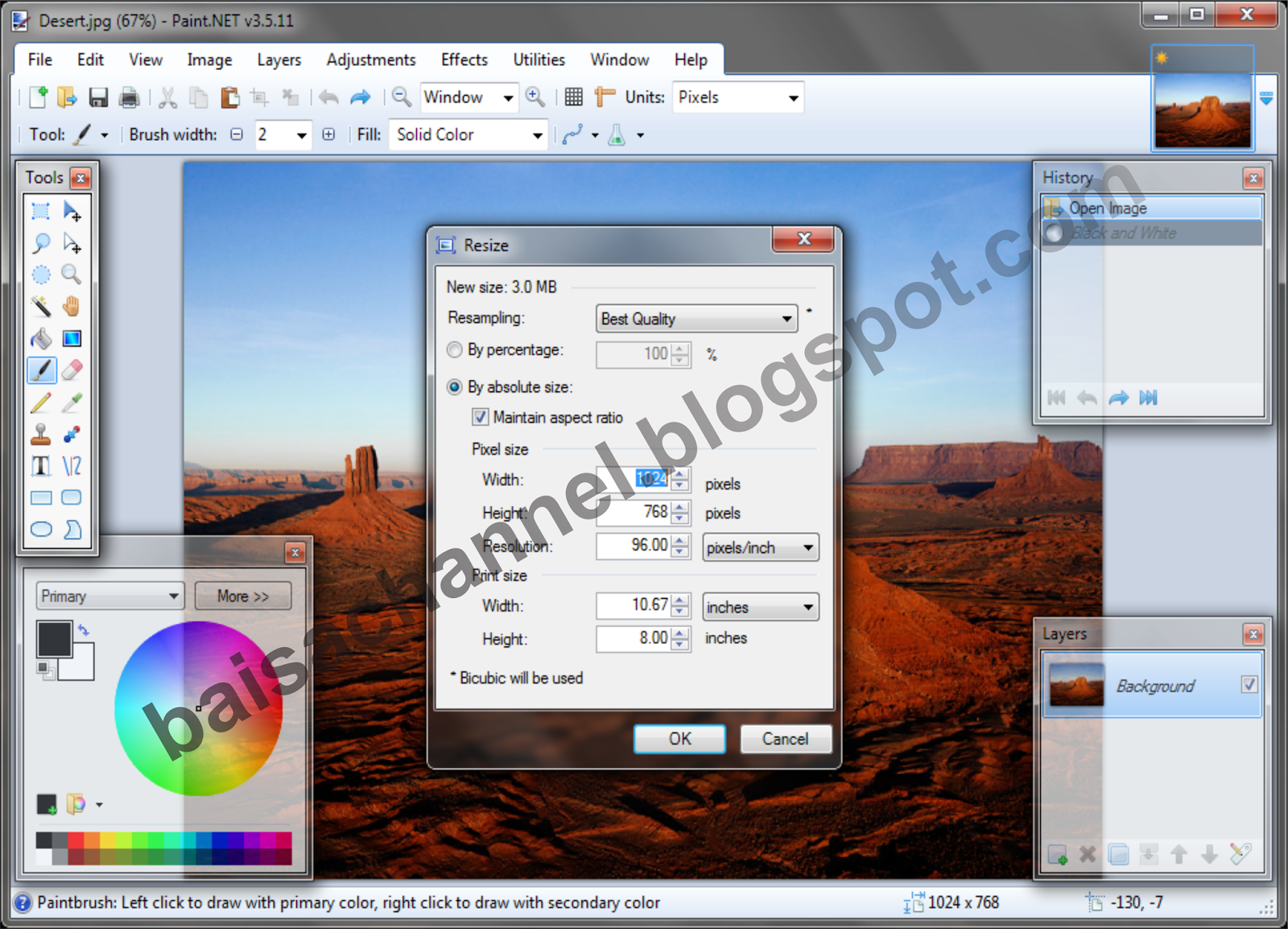Open the Utilities menu
Screen dimensions: 1288x929
pyautogui.click(x=539, y=60)
